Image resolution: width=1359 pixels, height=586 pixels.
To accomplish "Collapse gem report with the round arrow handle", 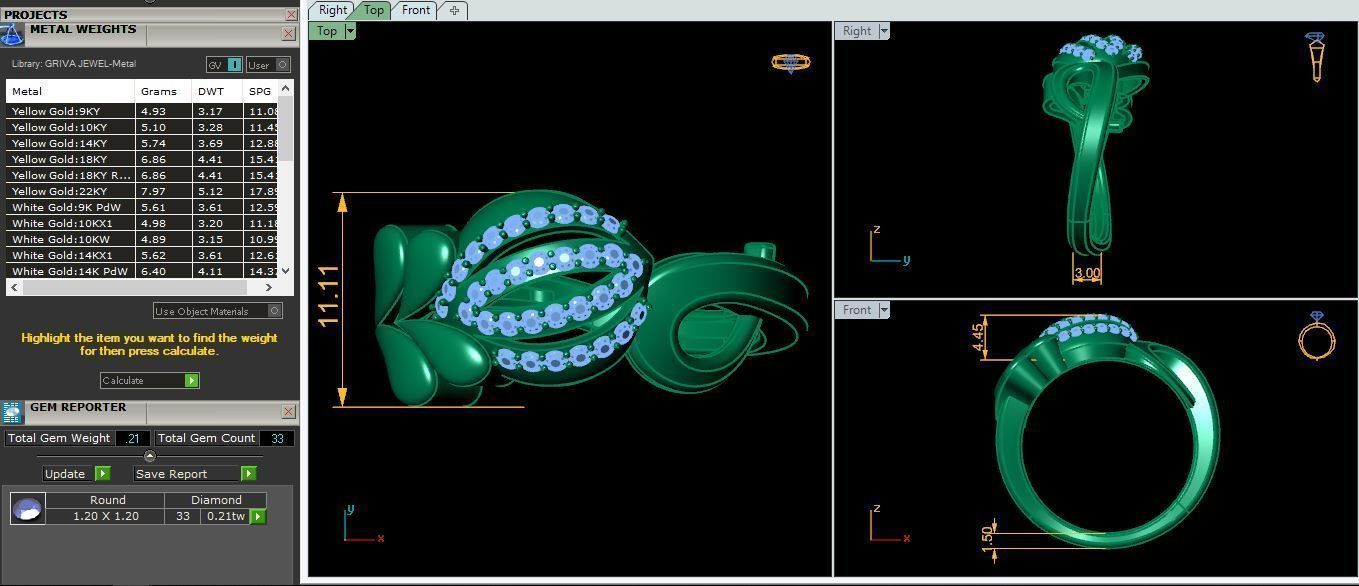I will pos(150,456).
